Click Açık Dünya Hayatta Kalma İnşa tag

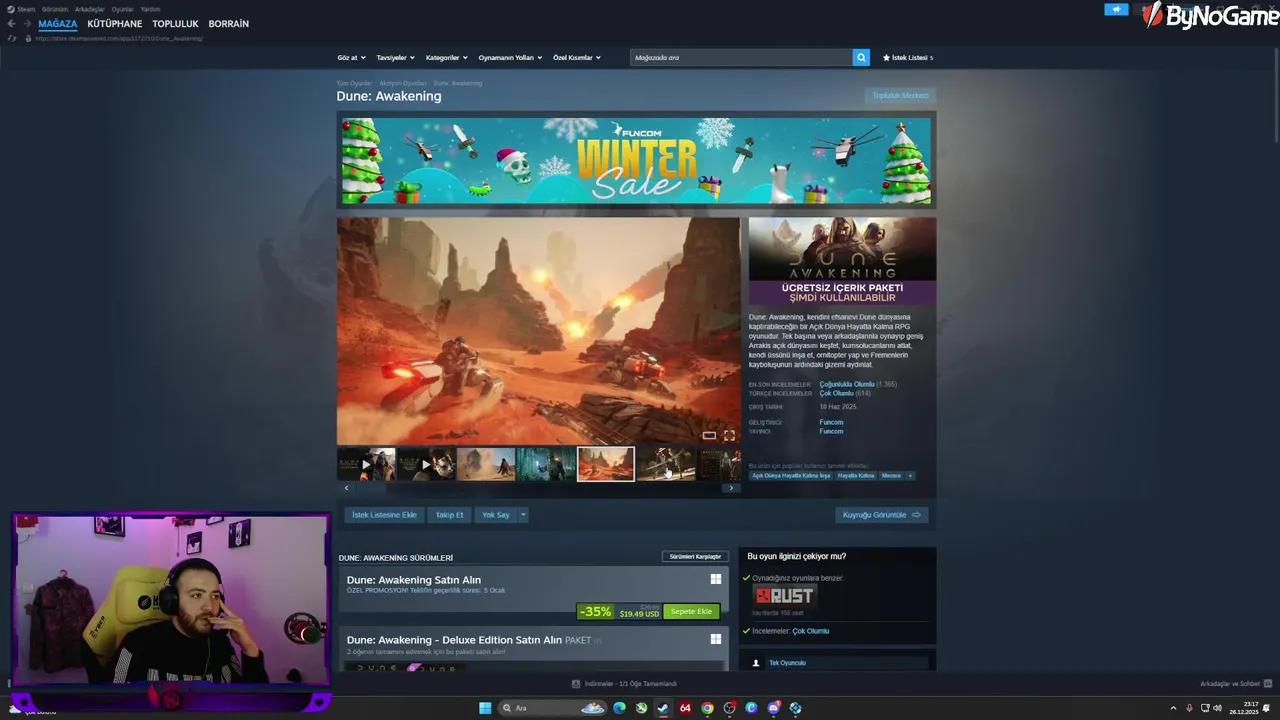[791, 476]
